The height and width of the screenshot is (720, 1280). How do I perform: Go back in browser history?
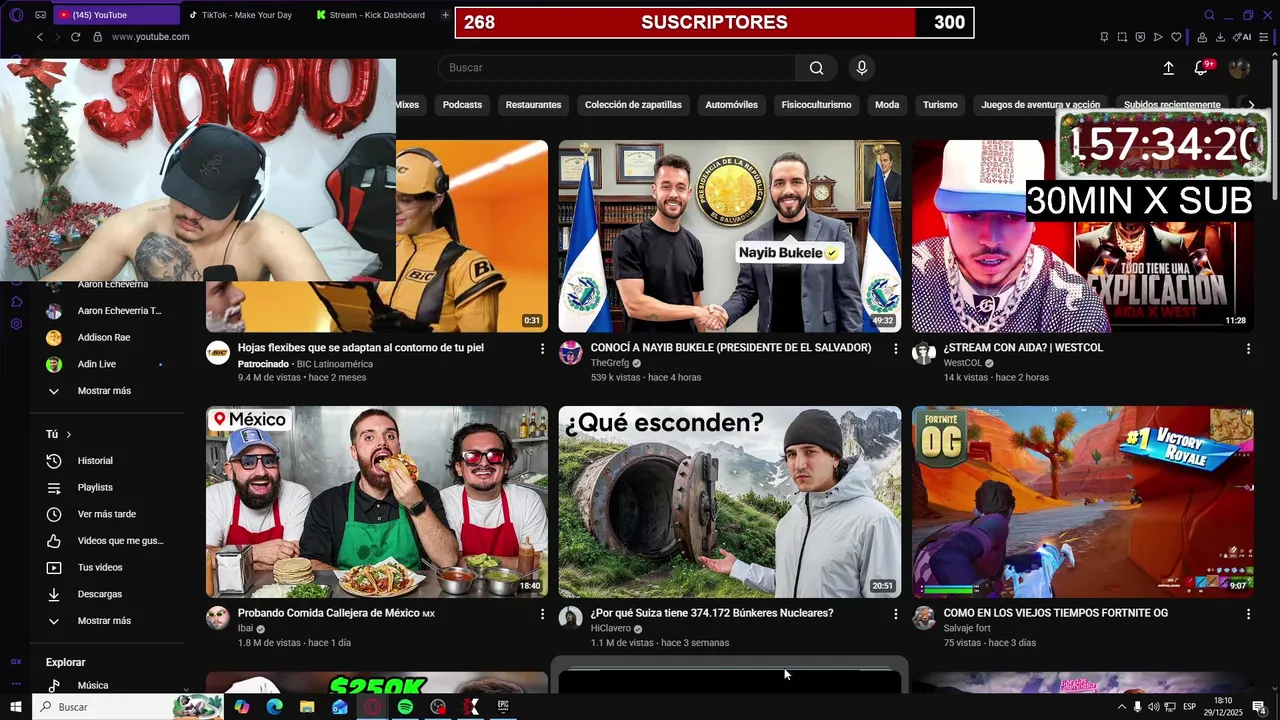[40, 37]
